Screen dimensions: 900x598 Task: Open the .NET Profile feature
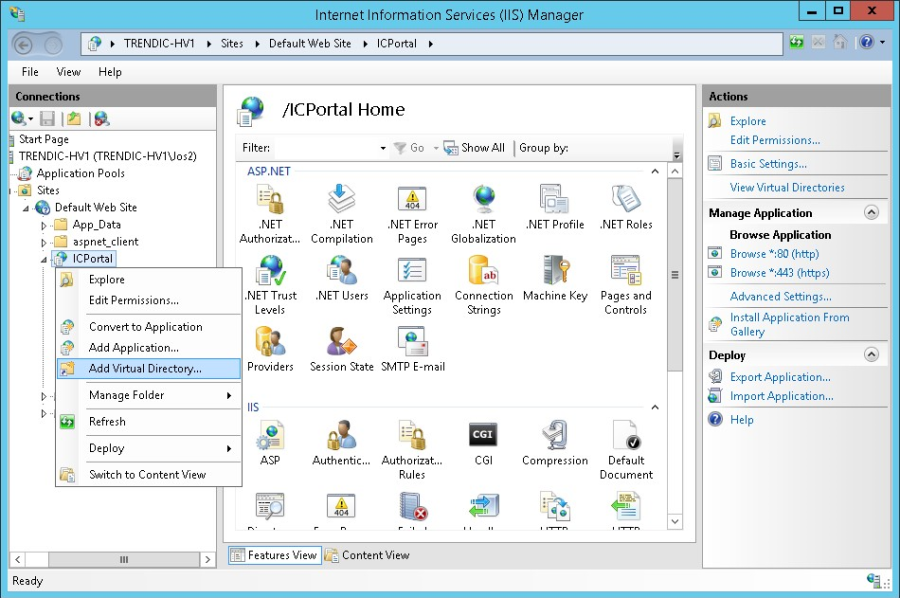tap(554, 208)
